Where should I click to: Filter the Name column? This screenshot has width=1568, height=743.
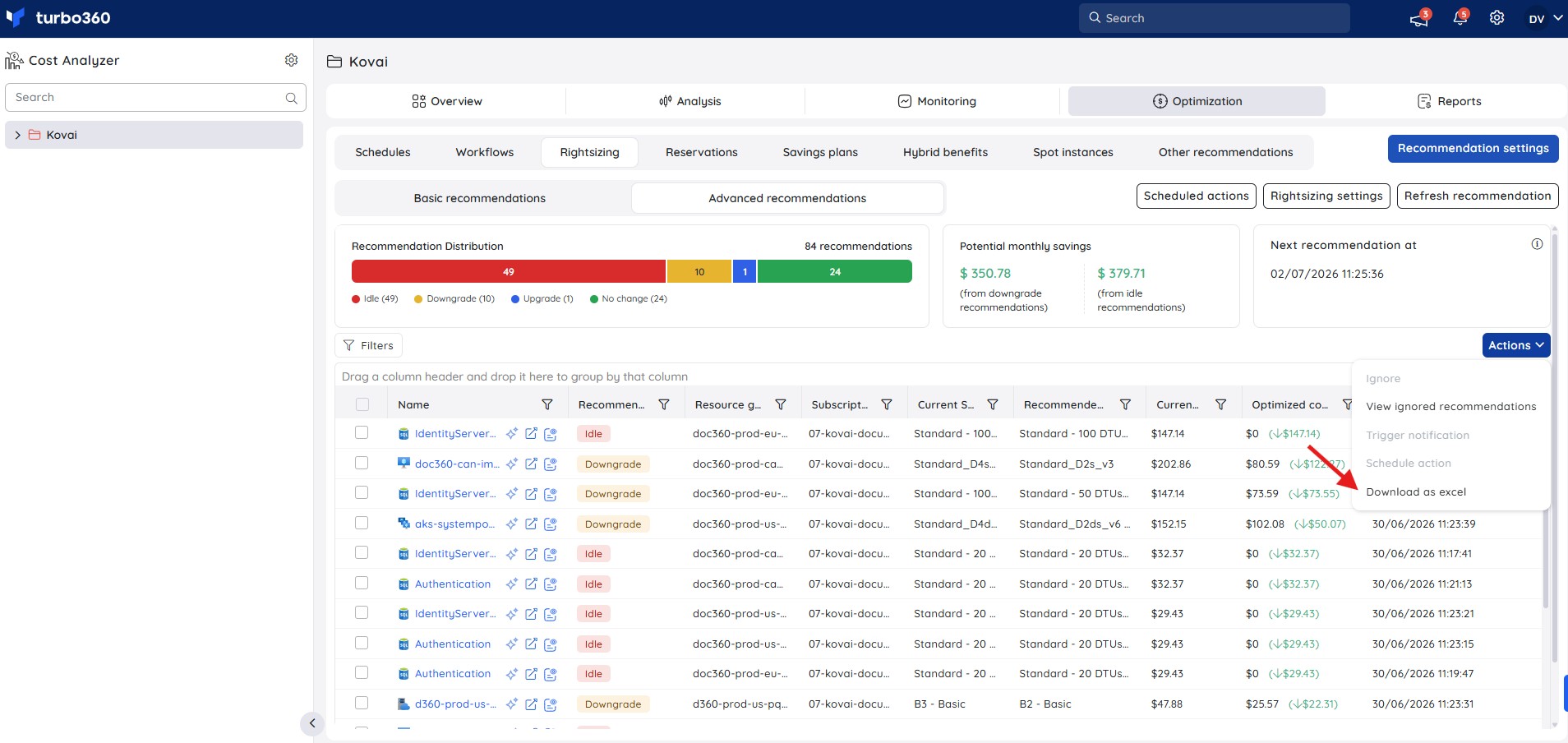(547, 404)
